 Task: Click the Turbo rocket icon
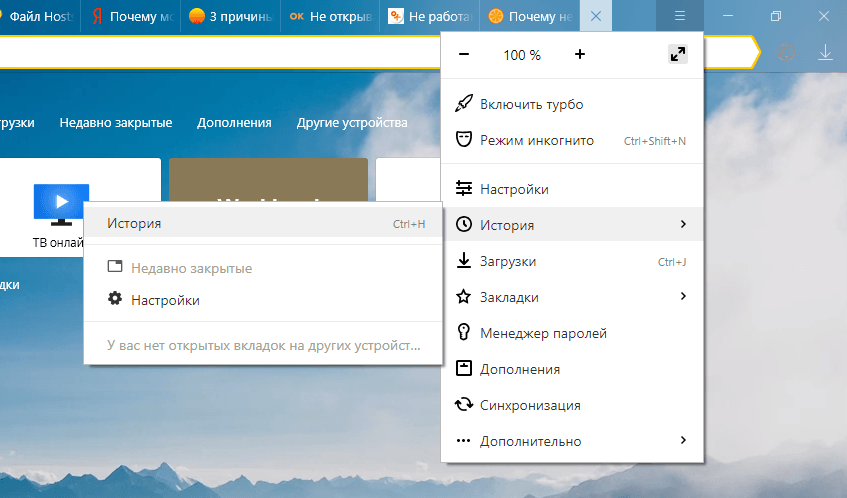coord(463,104)
